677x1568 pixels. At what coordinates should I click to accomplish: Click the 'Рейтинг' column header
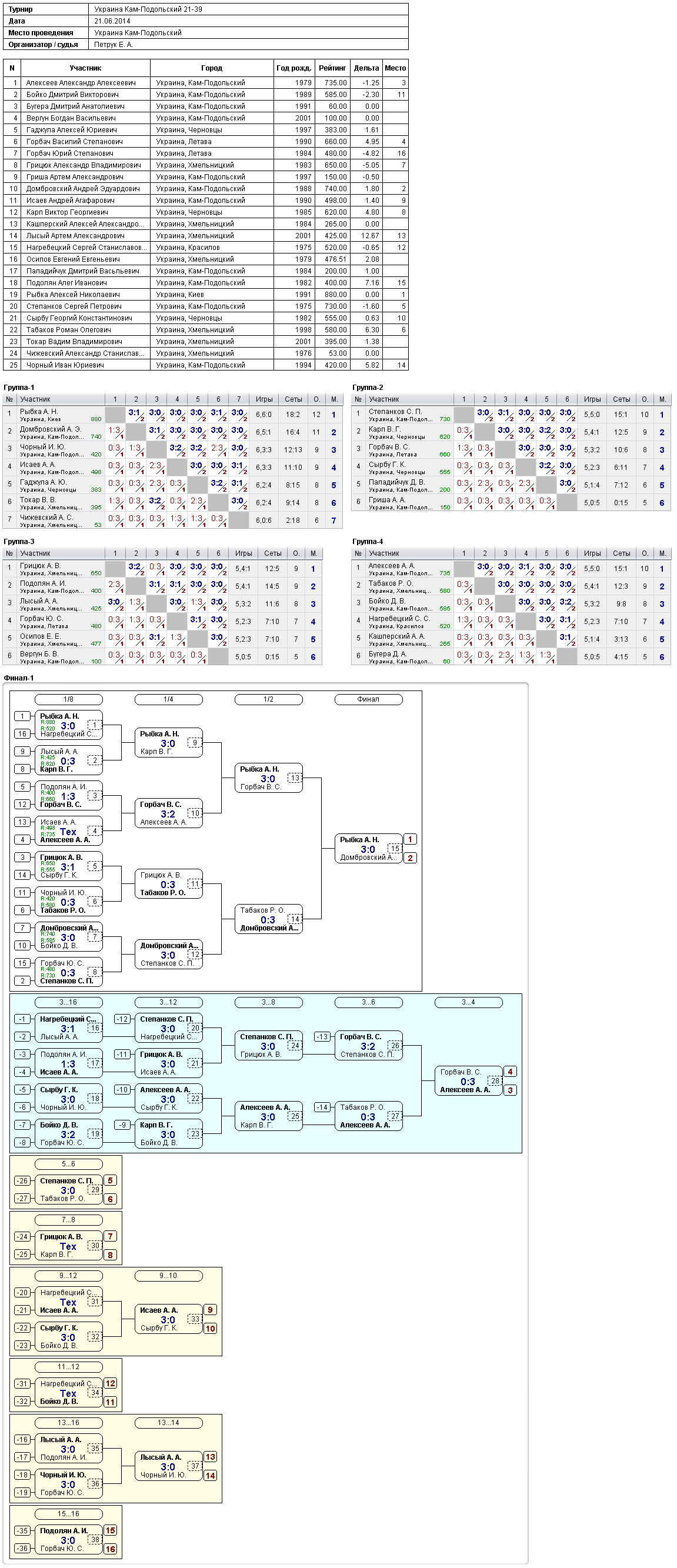[x=332, y=68]
